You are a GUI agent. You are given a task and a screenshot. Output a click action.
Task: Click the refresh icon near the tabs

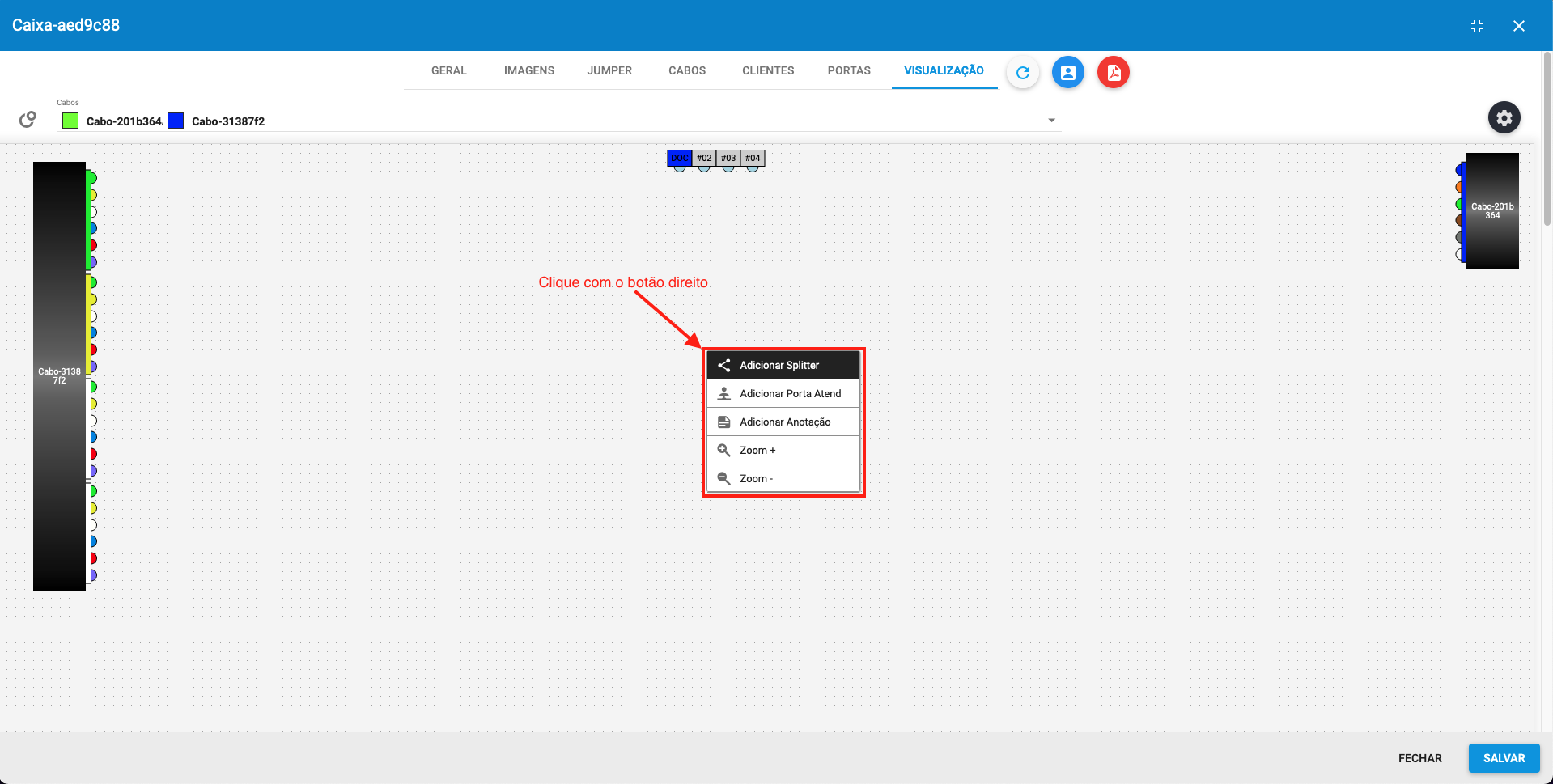tap(1022, 72)
